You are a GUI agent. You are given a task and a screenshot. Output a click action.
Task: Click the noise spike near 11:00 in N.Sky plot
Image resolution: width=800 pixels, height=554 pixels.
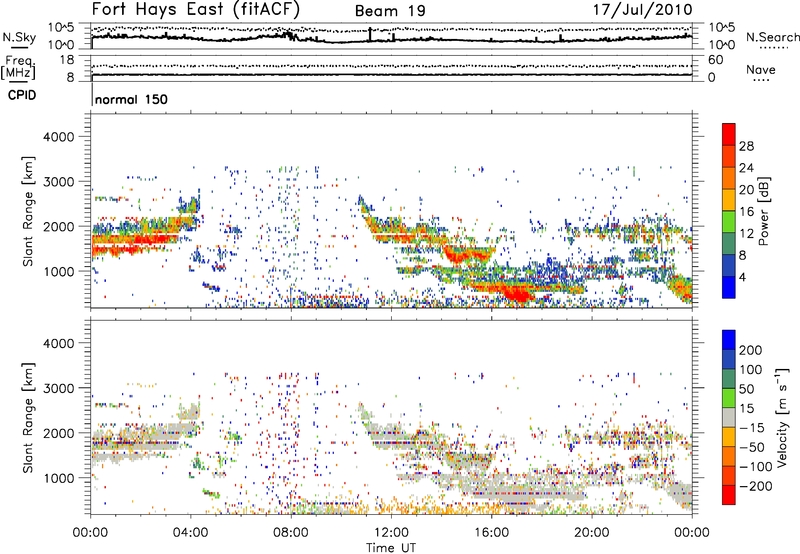(x=370, y=34)
